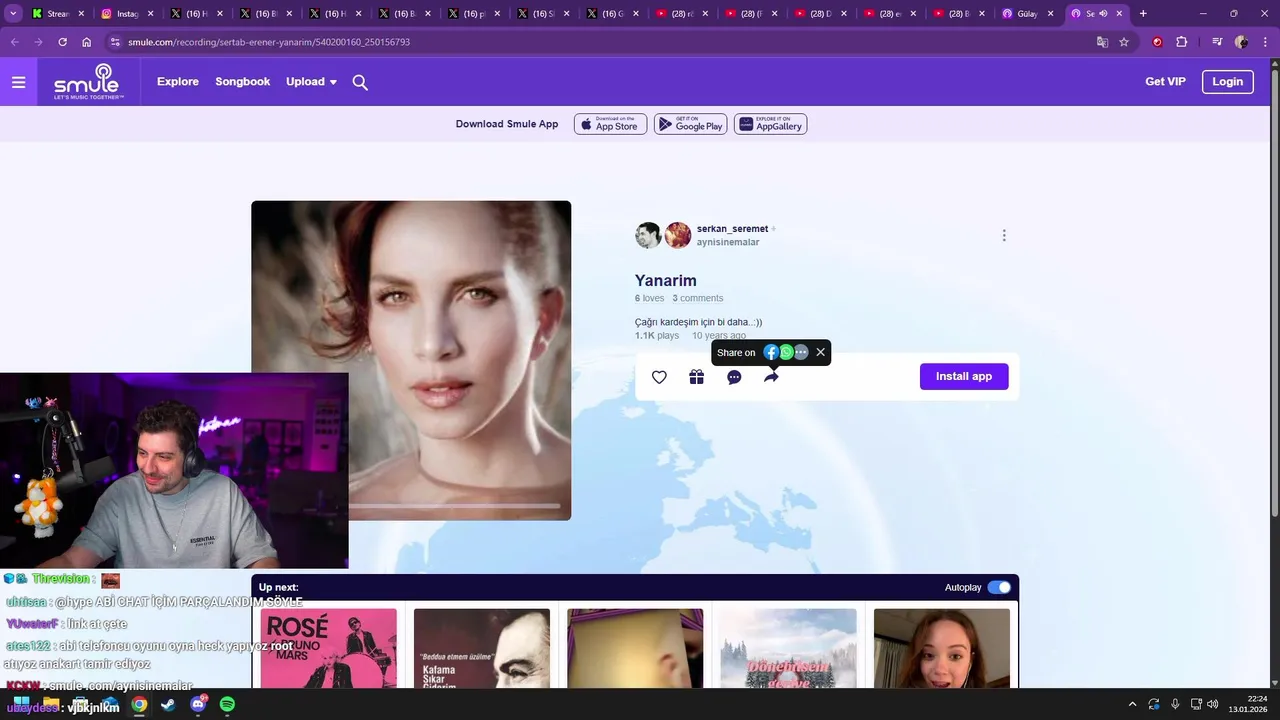Image resolution: width=1280 pixels, height=720 pixels.
Task: Go to the browser home page
Action: 87,42
